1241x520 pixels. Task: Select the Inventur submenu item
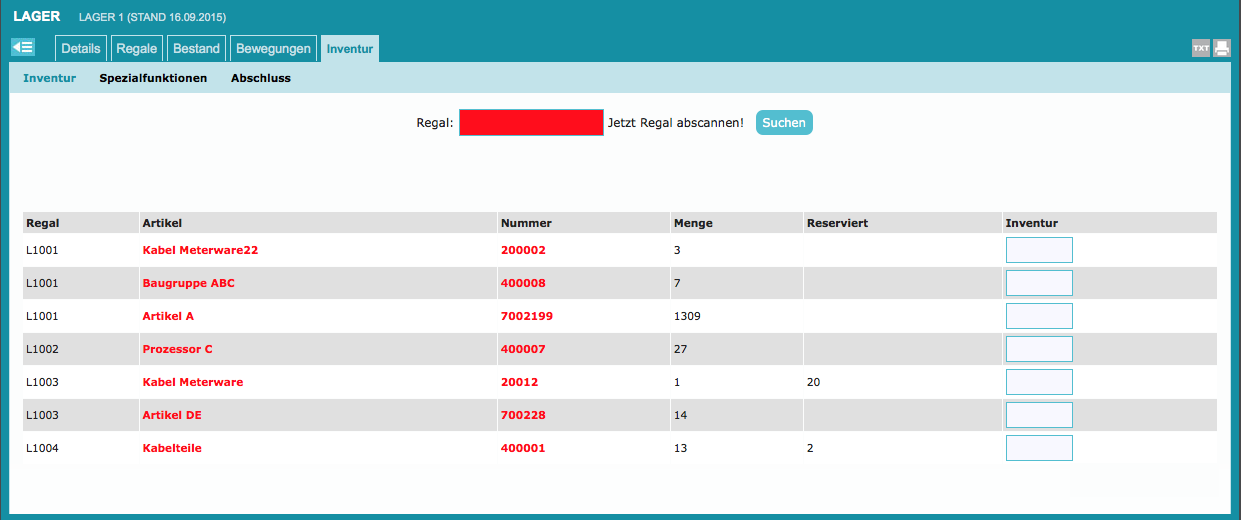pos(50,78)
